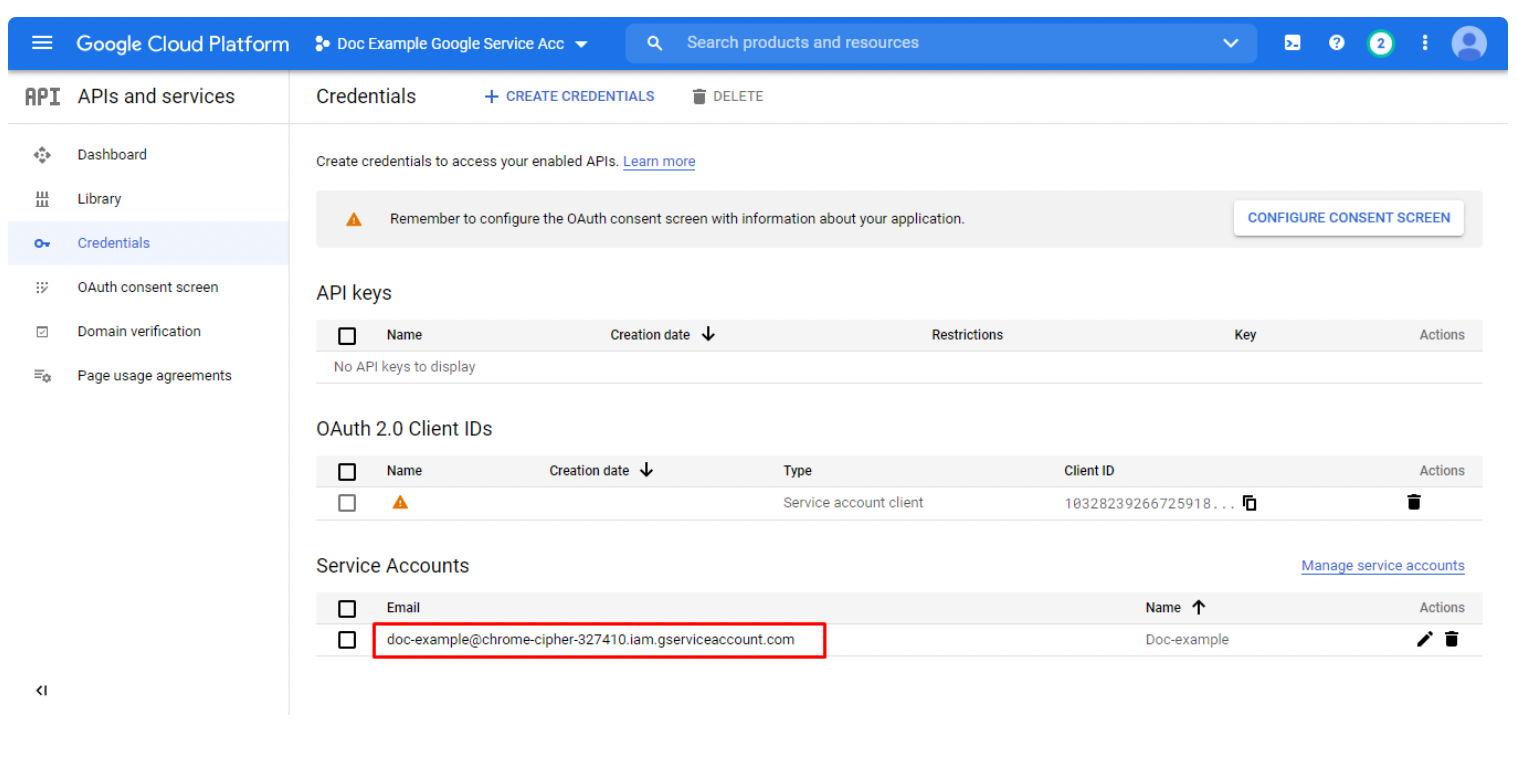The width and height of the screenshot is (1518, 768).
Task: Click the Key column header
Action: [1245, 335]
